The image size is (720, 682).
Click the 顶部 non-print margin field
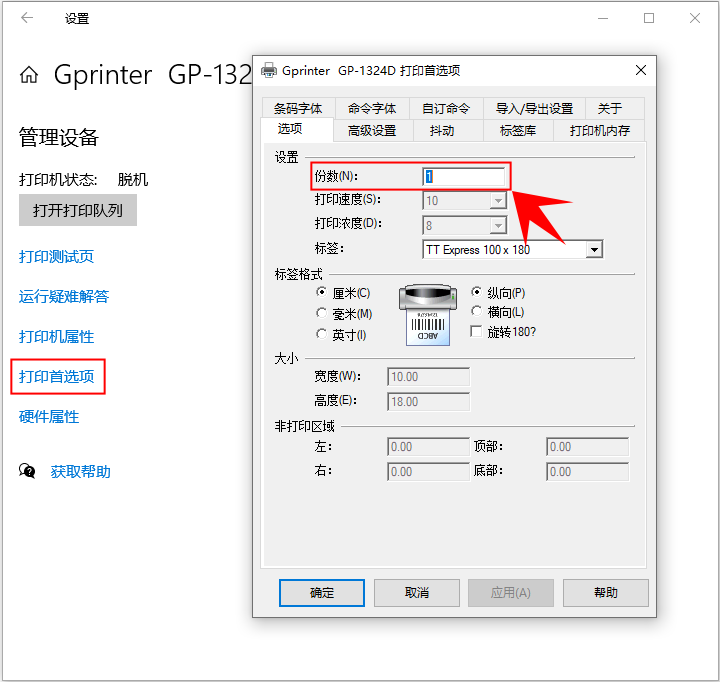pos(587,446)
